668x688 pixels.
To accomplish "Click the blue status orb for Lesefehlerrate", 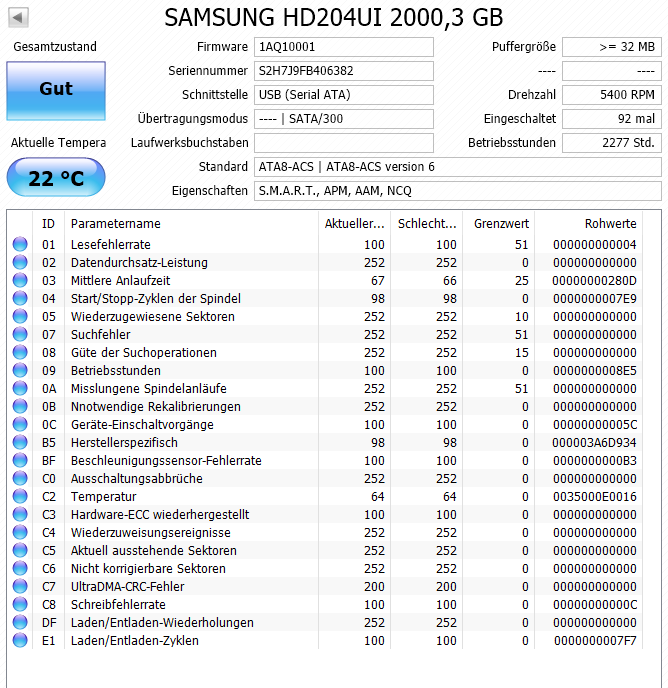I will click(x=20, y=244).
